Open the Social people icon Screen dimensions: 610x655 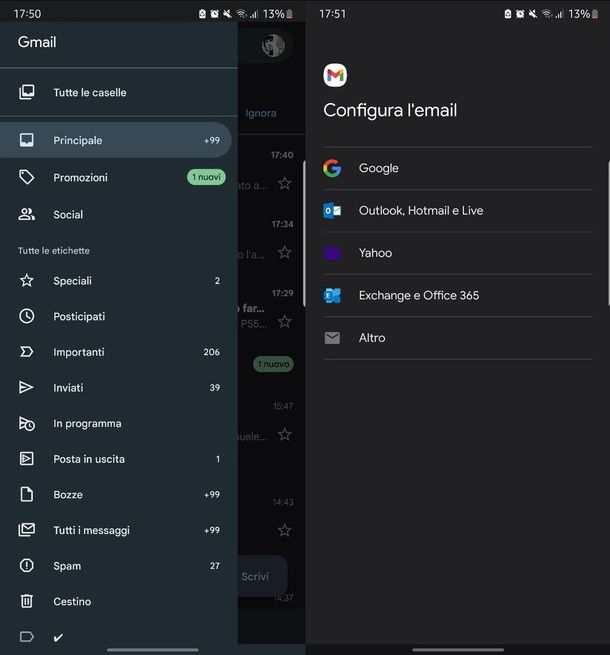pos(27,214)
